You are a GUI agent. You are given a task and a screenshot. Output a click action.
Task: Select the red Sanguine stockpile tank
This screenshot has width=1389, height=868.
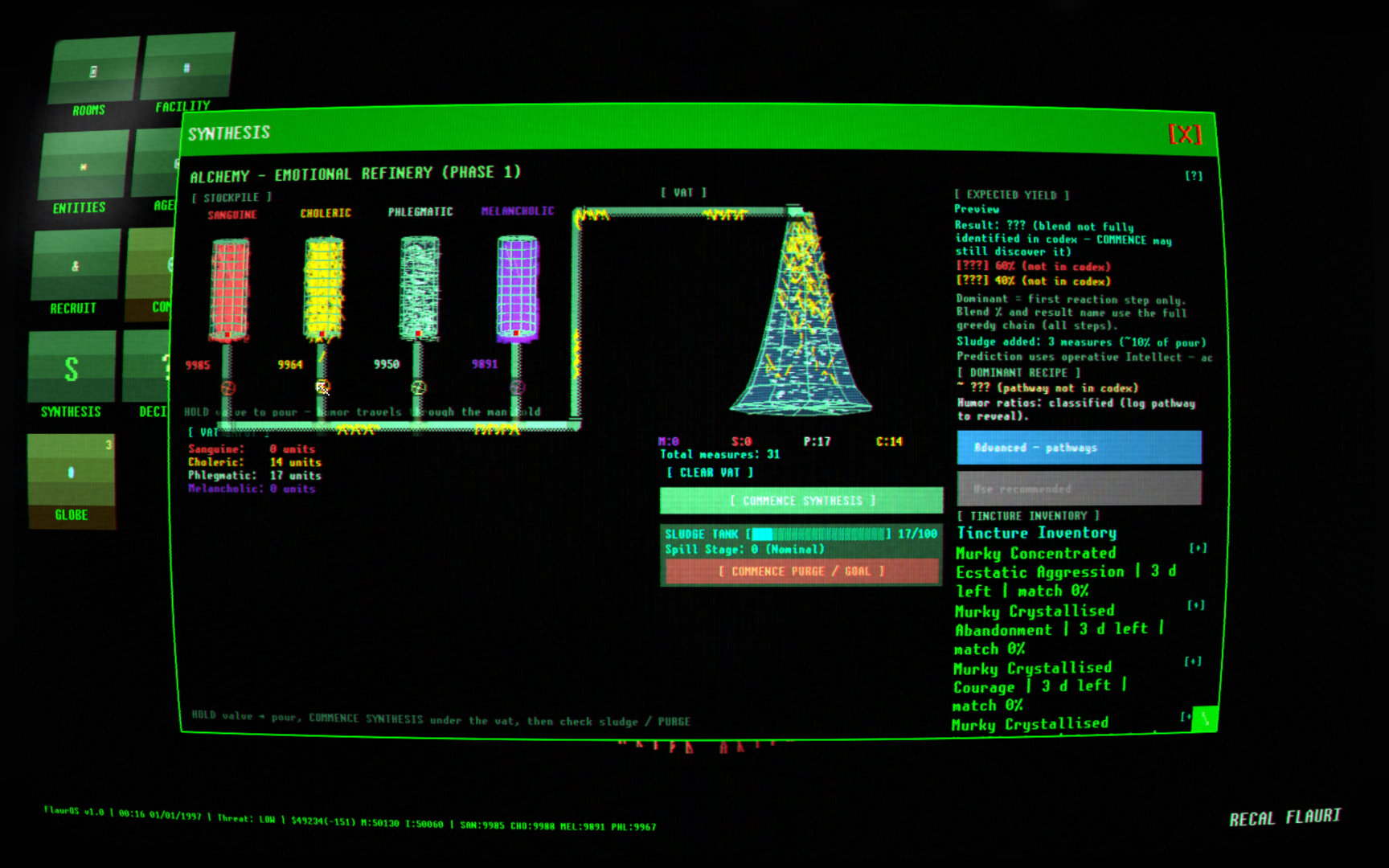coord(230,290)
